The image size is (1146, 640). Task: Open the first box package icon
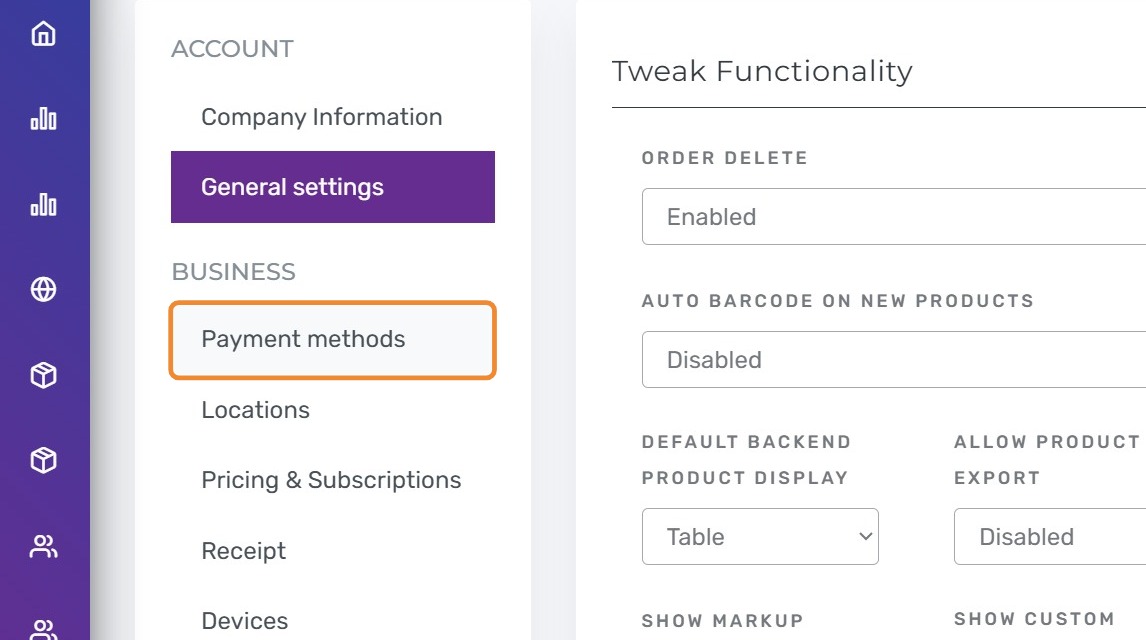(43, 375)
